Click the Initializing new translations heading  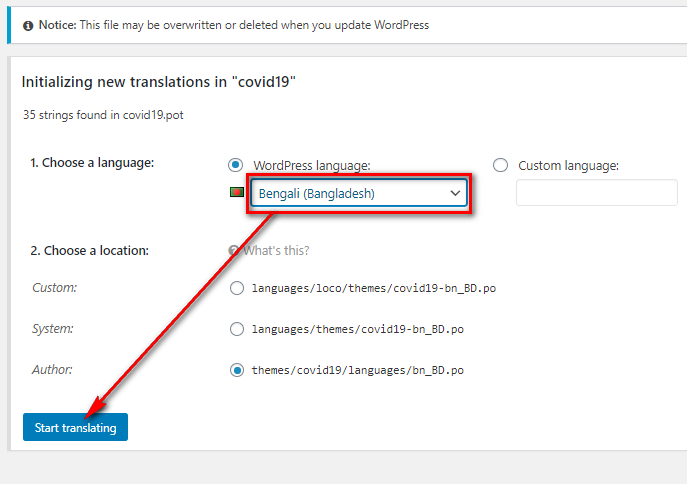tap(159, 82)
